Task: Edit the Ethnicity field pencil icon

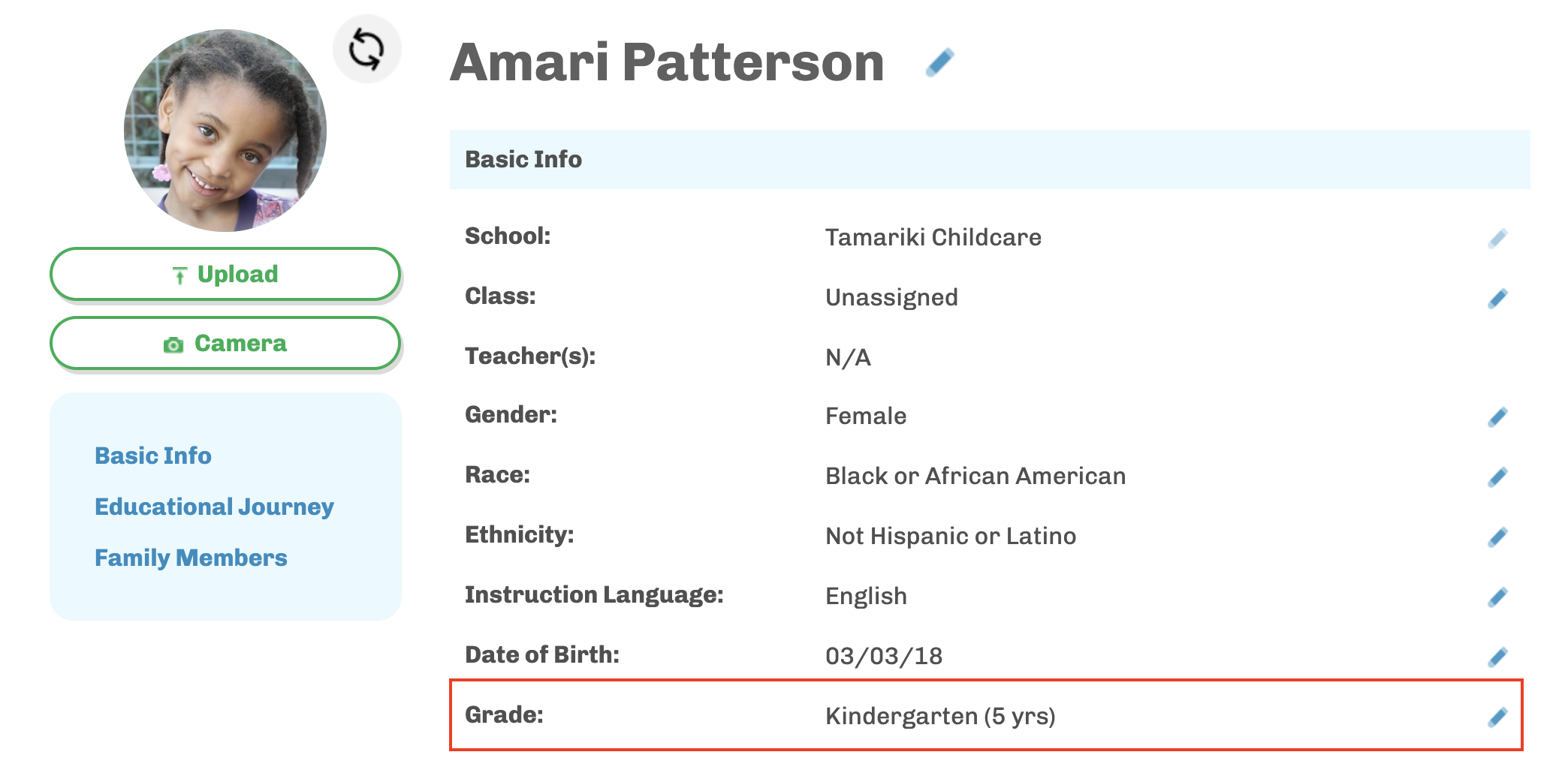Action: coord(1497,537)
